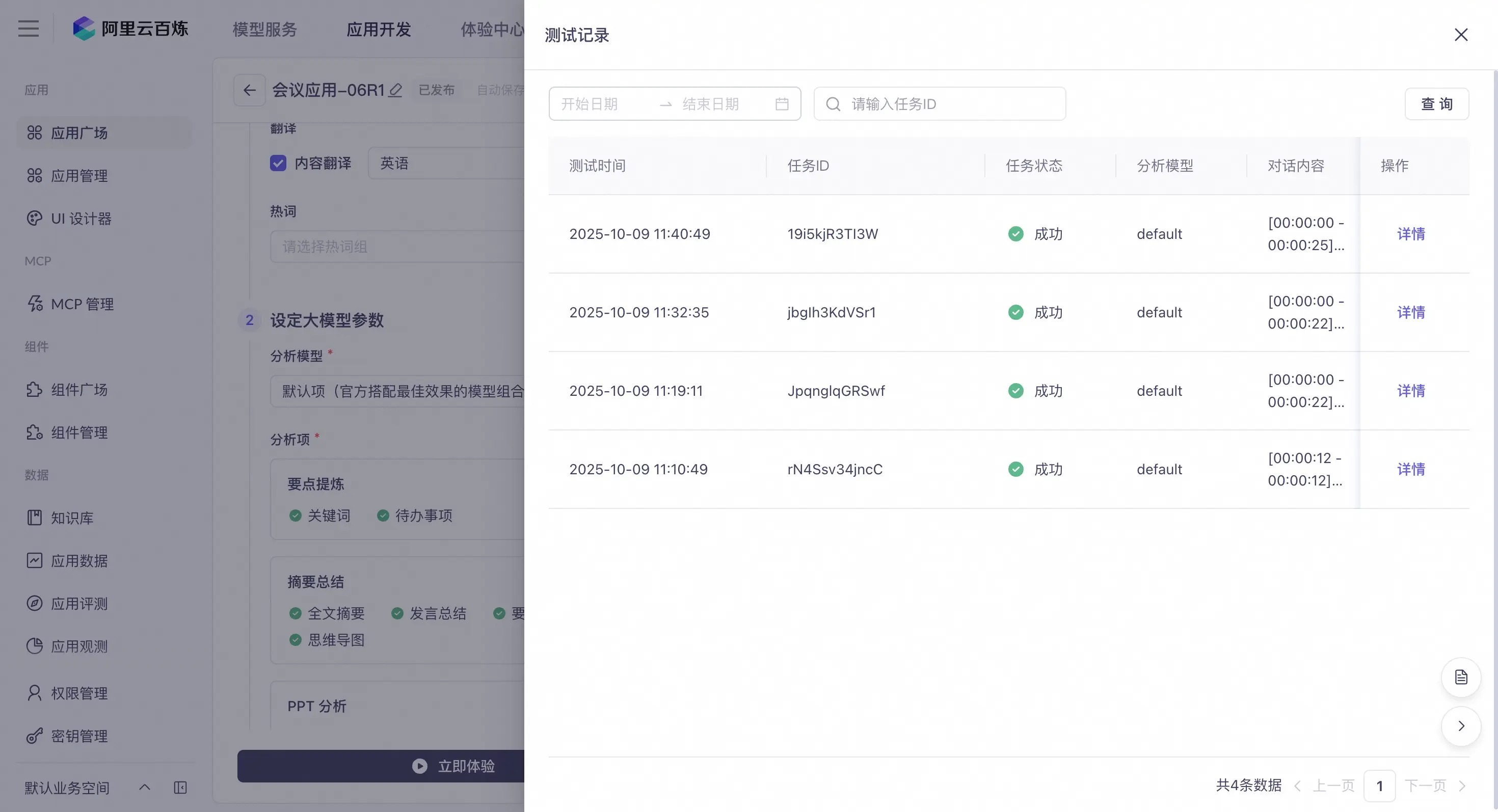Toggle the 关键词 analysis item
This screenshot has width=1498, height=812.
pos(320,516)
